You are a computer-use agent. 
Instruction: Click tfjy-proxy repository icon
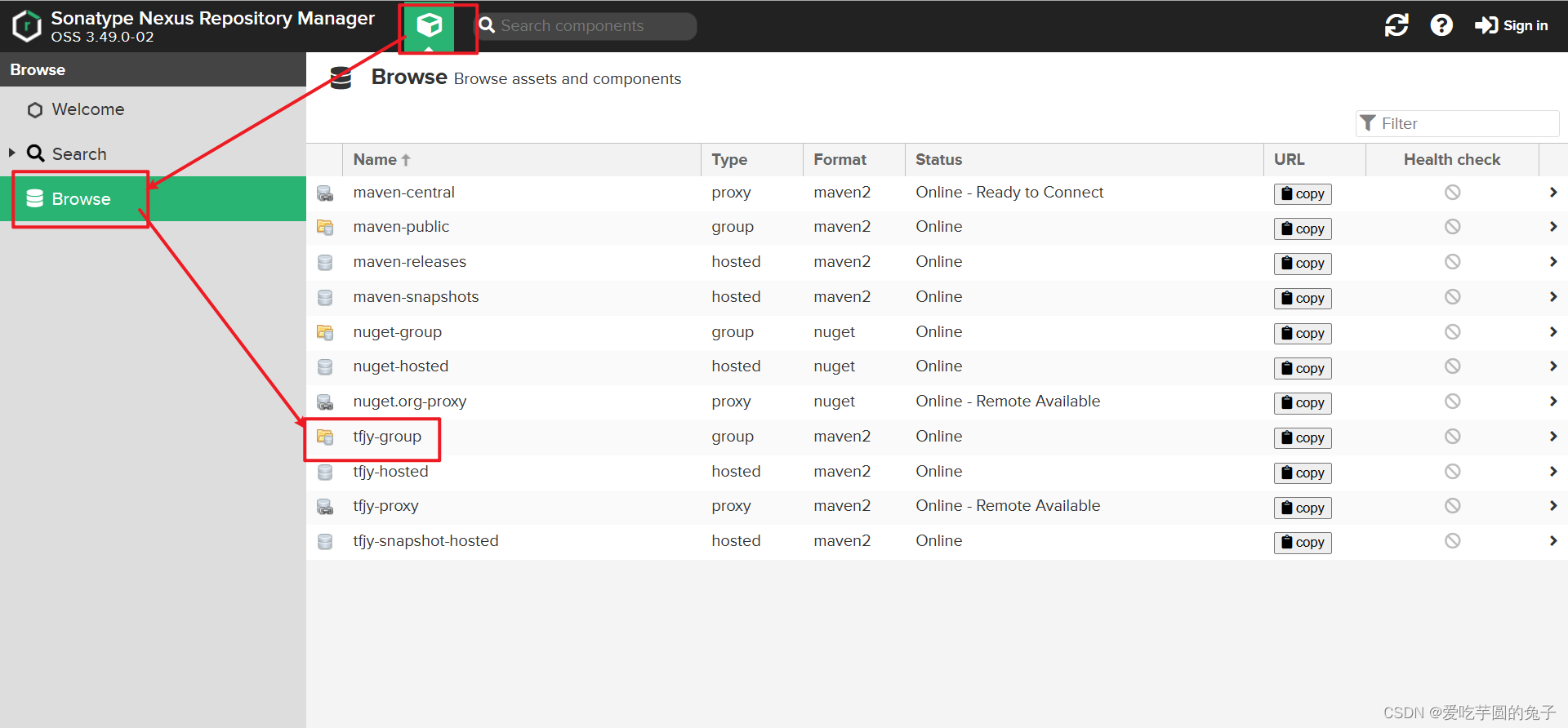325,507
